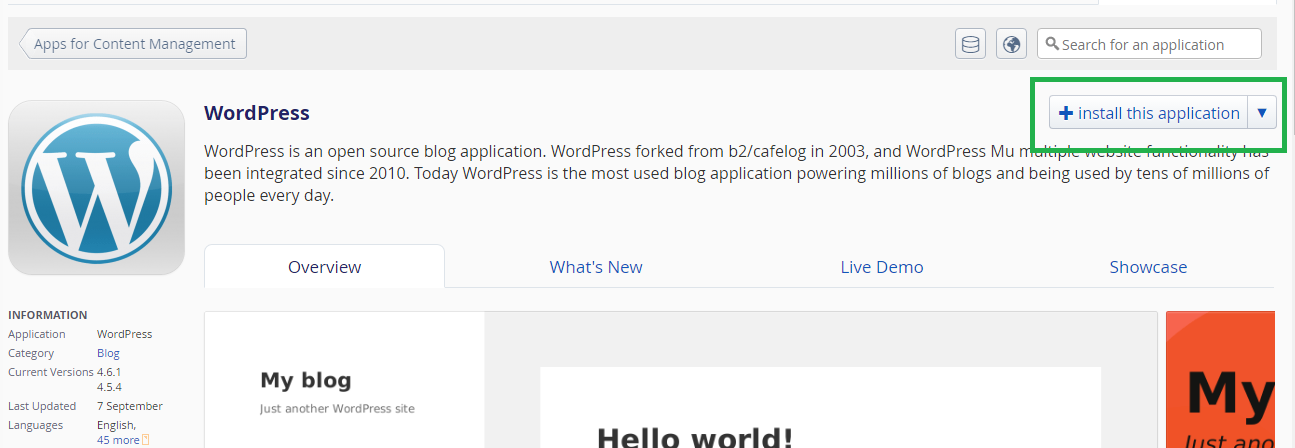Click the note icon beside 45 more
Viewport: 1295px width, 448px height.
(x=146, y=440)
